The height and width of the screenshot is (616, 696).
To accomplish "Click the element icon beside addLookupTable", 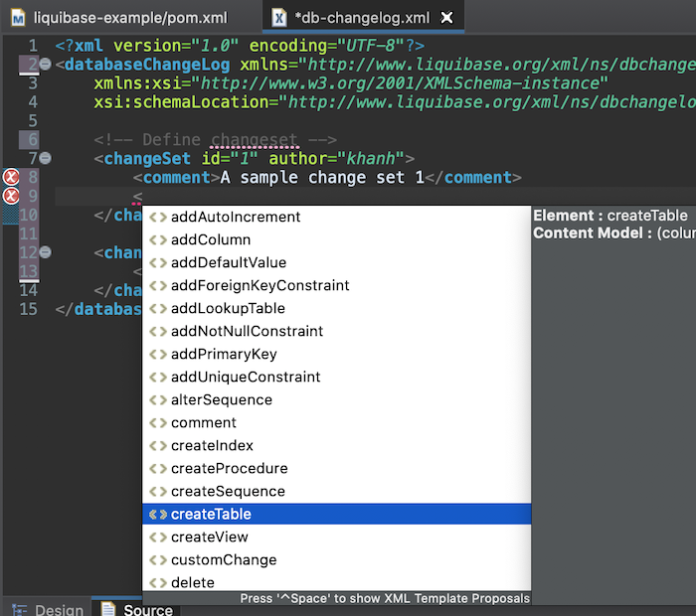I will [158, 308].
